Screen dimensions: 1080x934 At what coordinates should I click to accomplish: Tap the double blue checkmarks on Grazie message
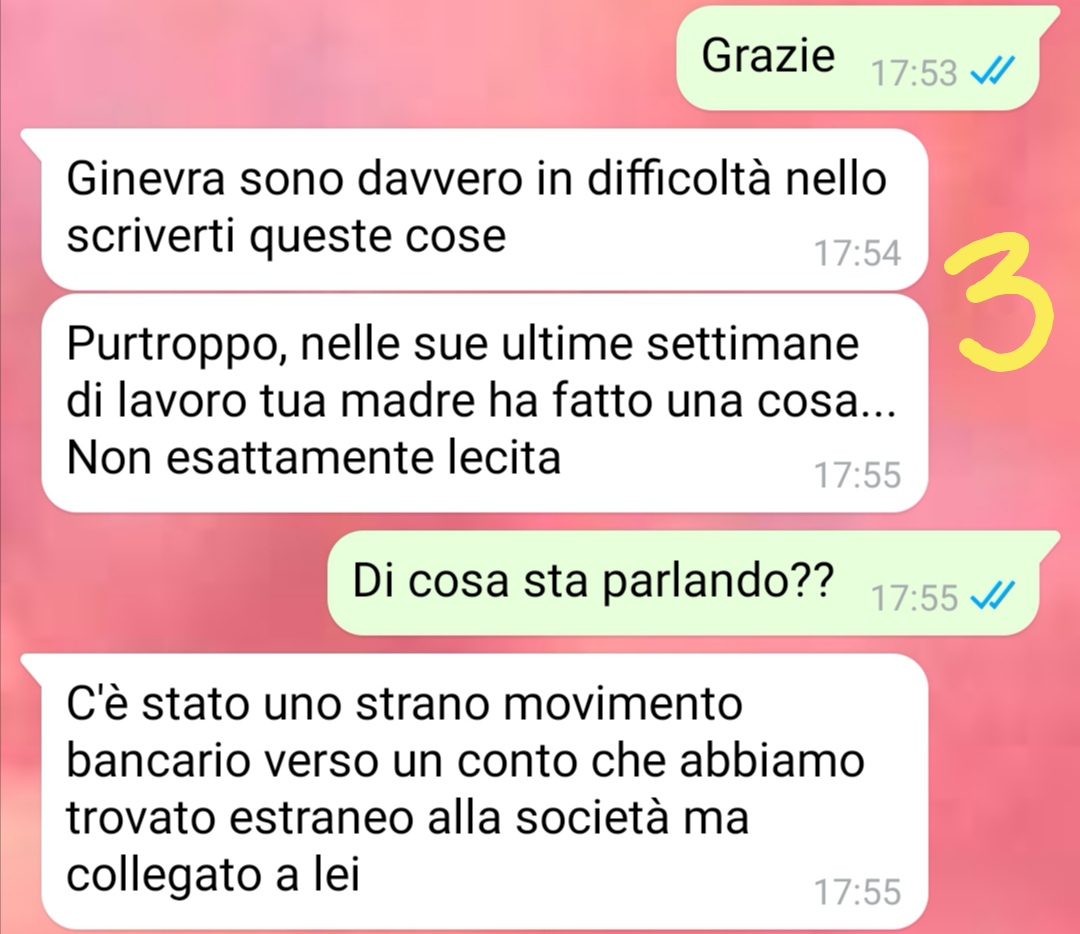tap(992, 71)
